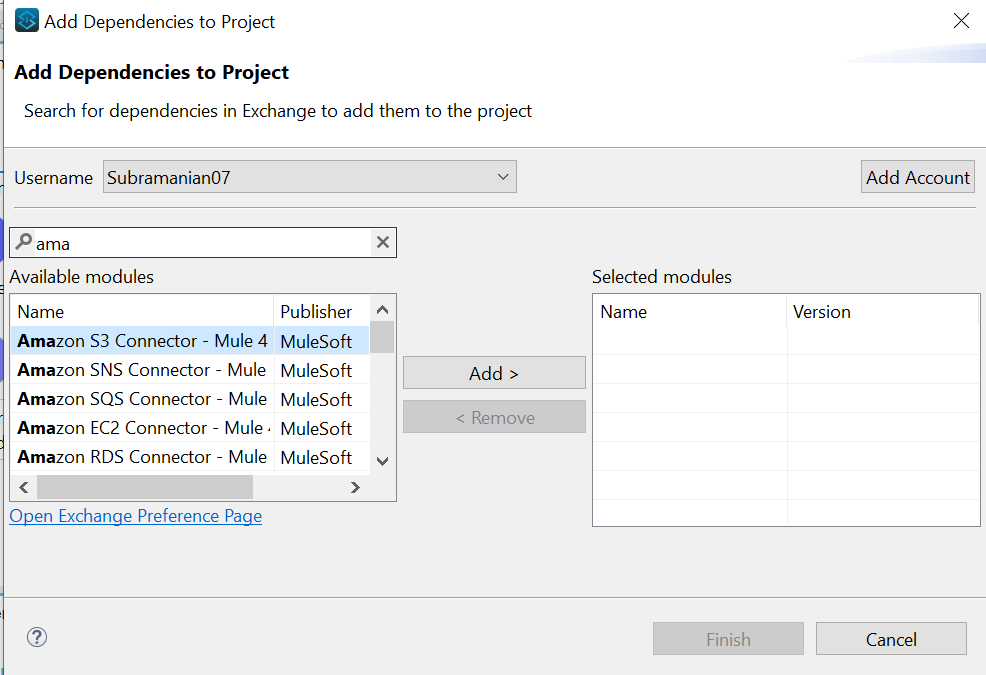The width and height of the screenshot is (986, 675).
Task: Select Amazon S3 Connector module
Action: pyautogui.click(x=142, y=341)
